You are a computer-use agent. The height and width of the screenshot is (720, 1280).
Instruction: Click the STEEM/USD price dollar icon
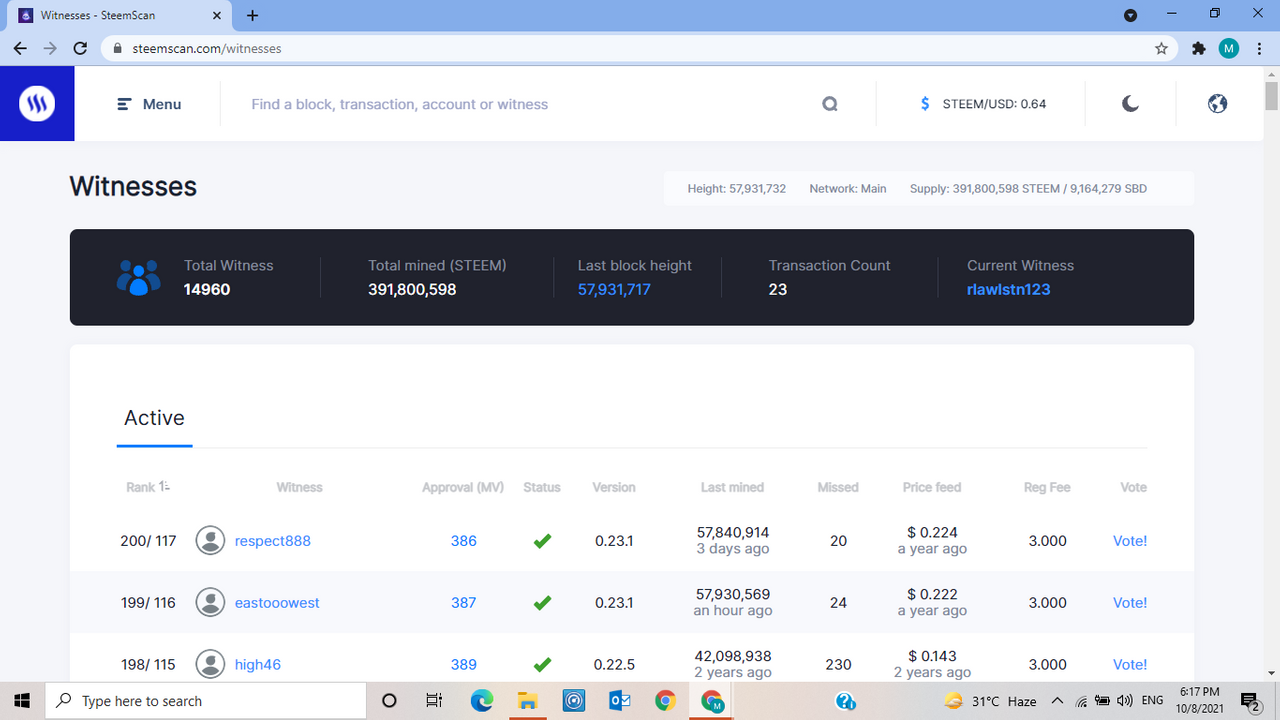click(925, 104)
